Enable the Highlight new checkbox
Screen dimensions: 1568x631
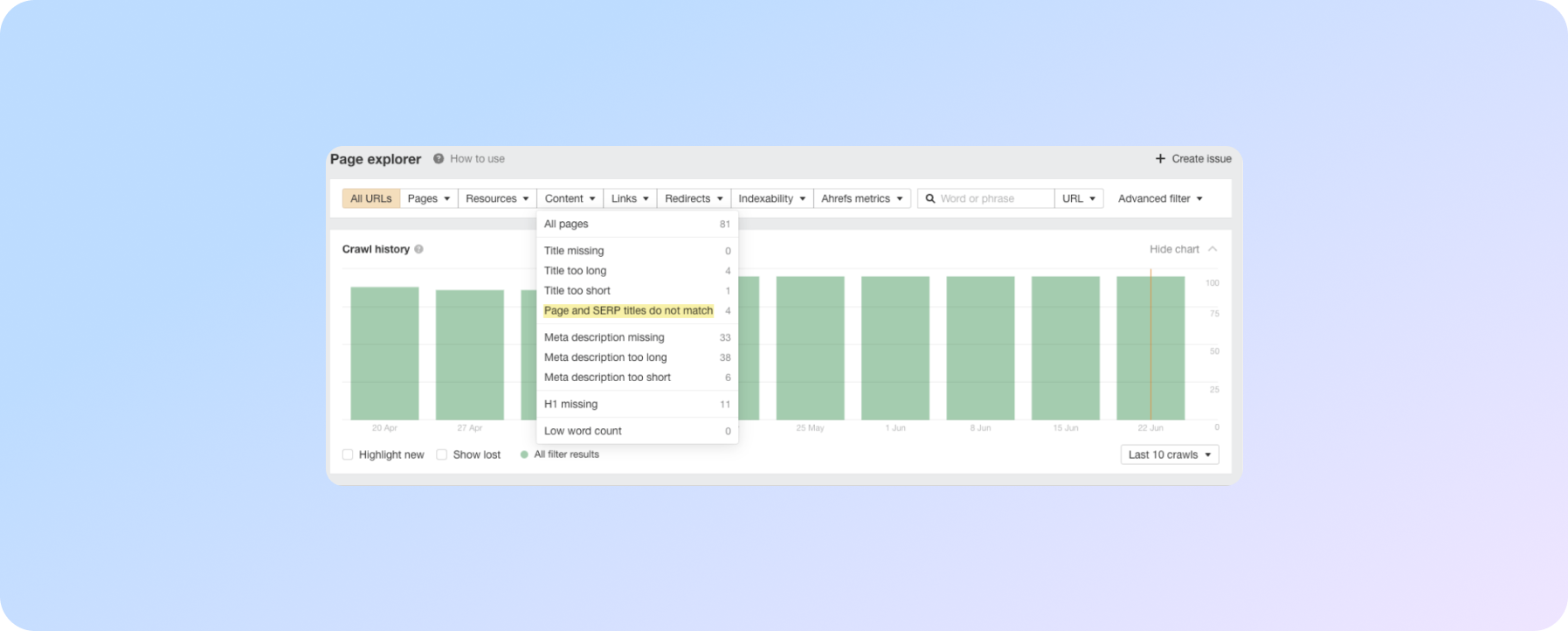(x=348, y=454)
